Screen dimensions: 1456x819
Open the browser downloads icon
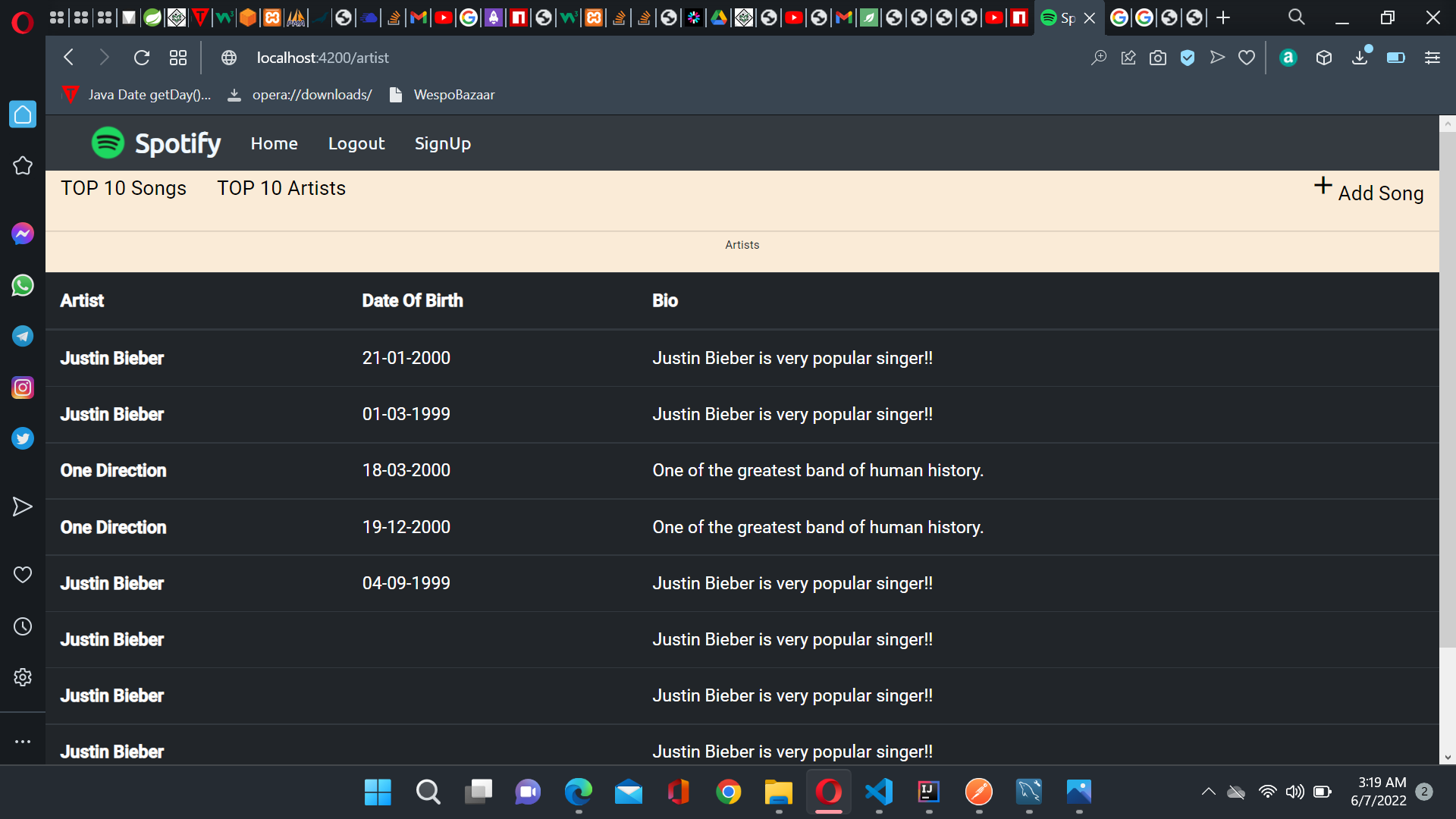click(x=1360, y=58)
